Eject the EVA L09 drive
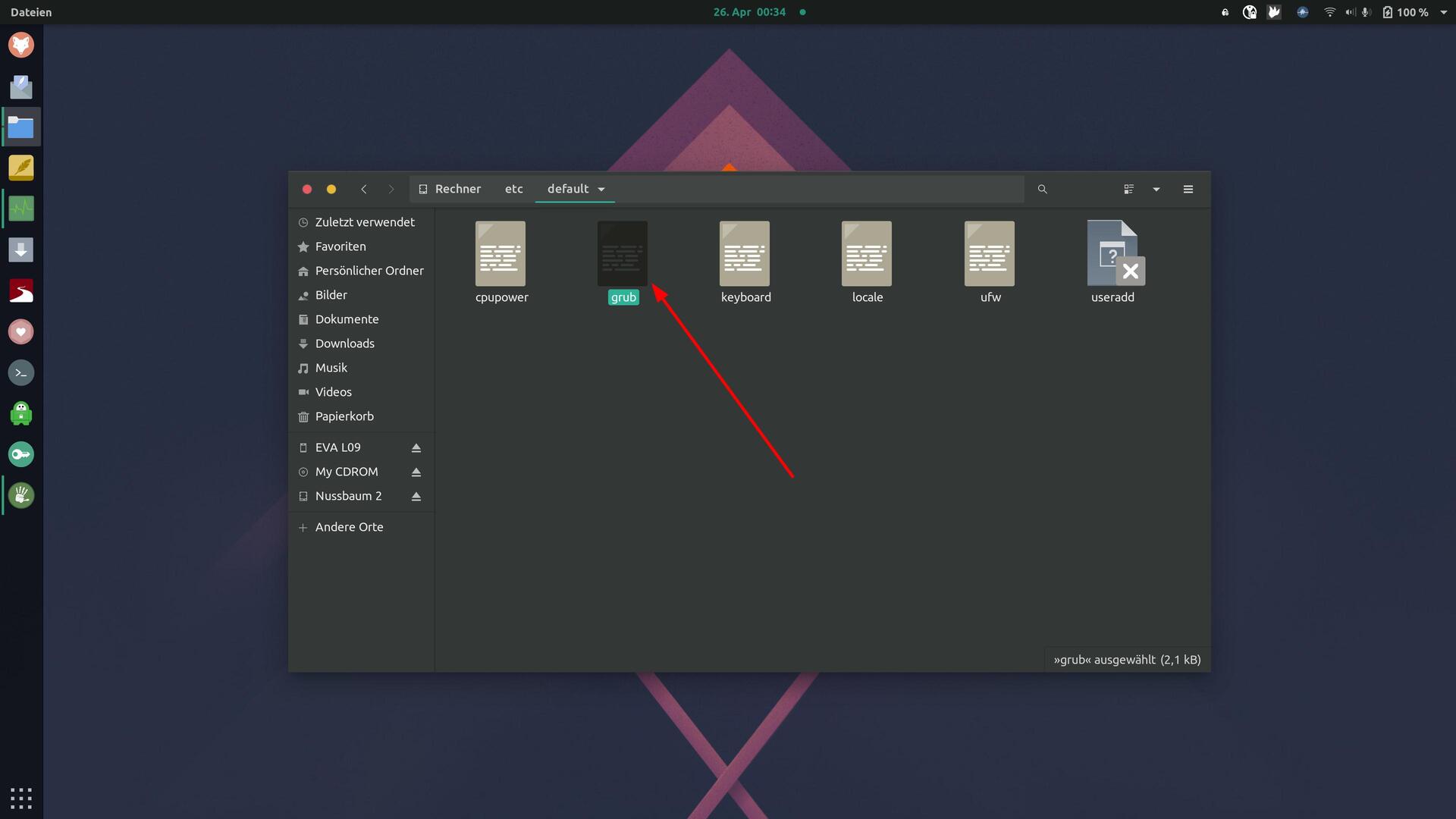 (416, 448)
